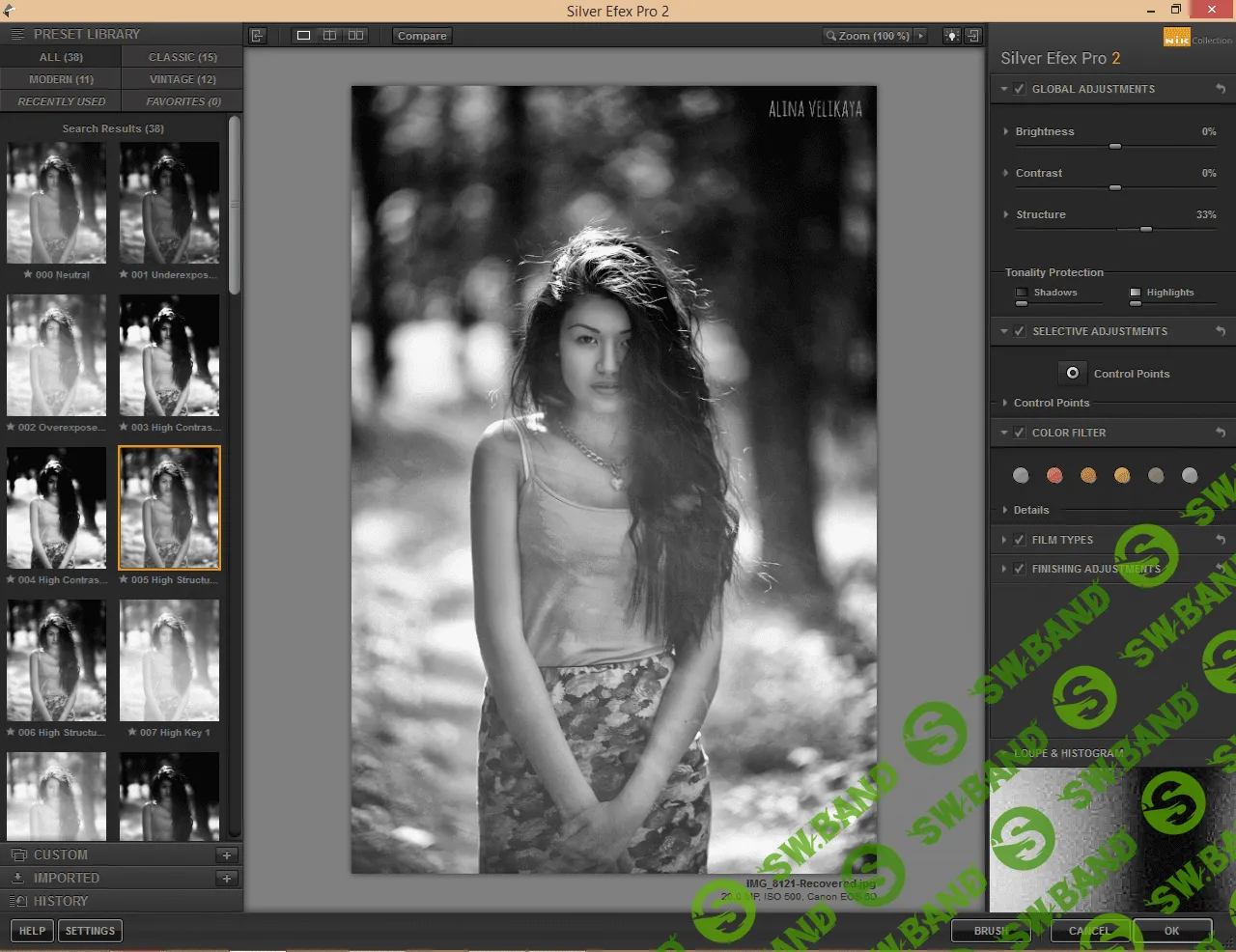The height and width of the screenshot is (952, 1236).
Task: Add a Control Point with the Control Points icon
Action: click(x=1072, y=373)
